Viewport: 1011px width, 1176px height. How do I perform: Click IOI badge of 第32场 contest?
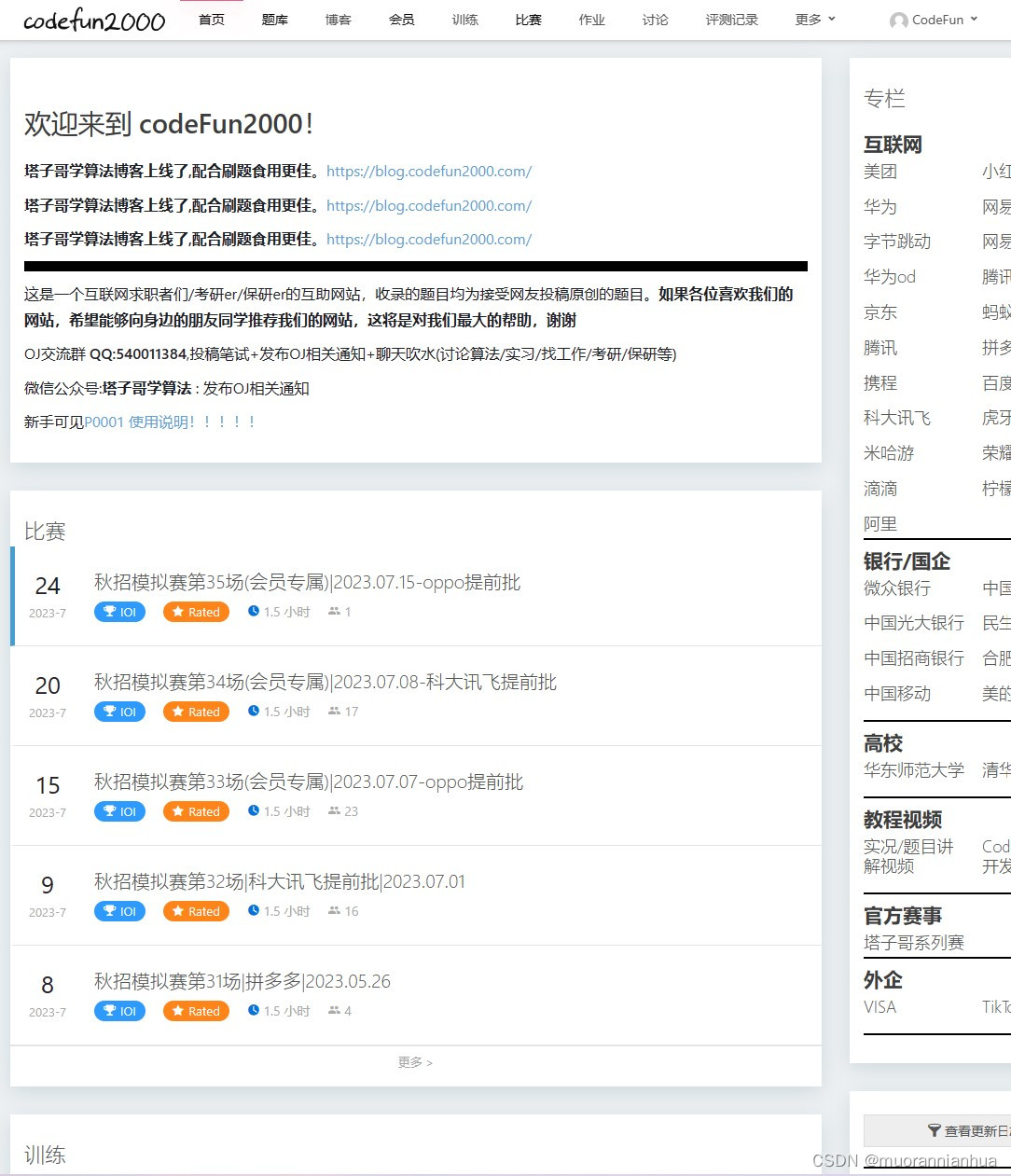(x=119, y=911)
